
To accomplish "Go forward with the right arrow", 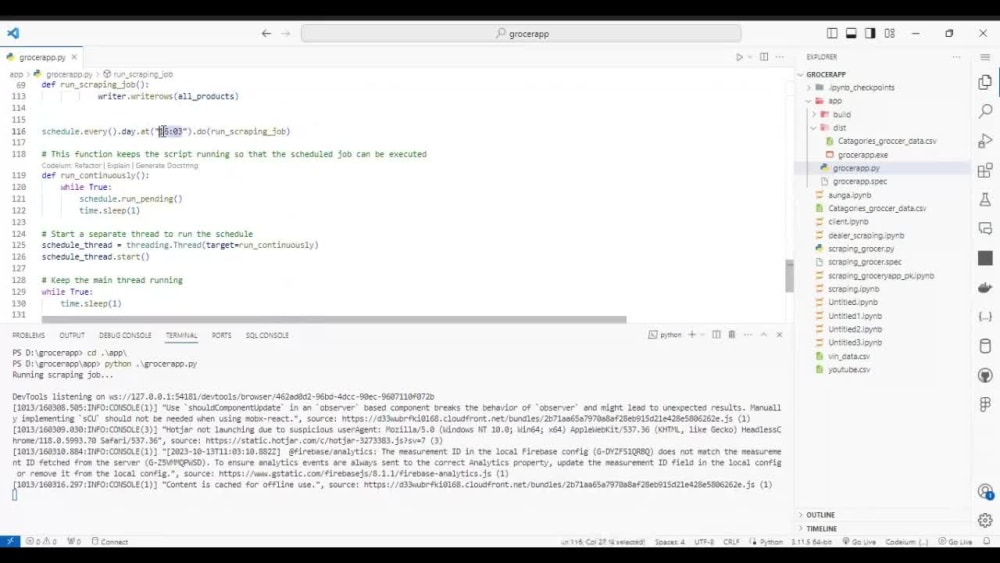I will point(286,33).
